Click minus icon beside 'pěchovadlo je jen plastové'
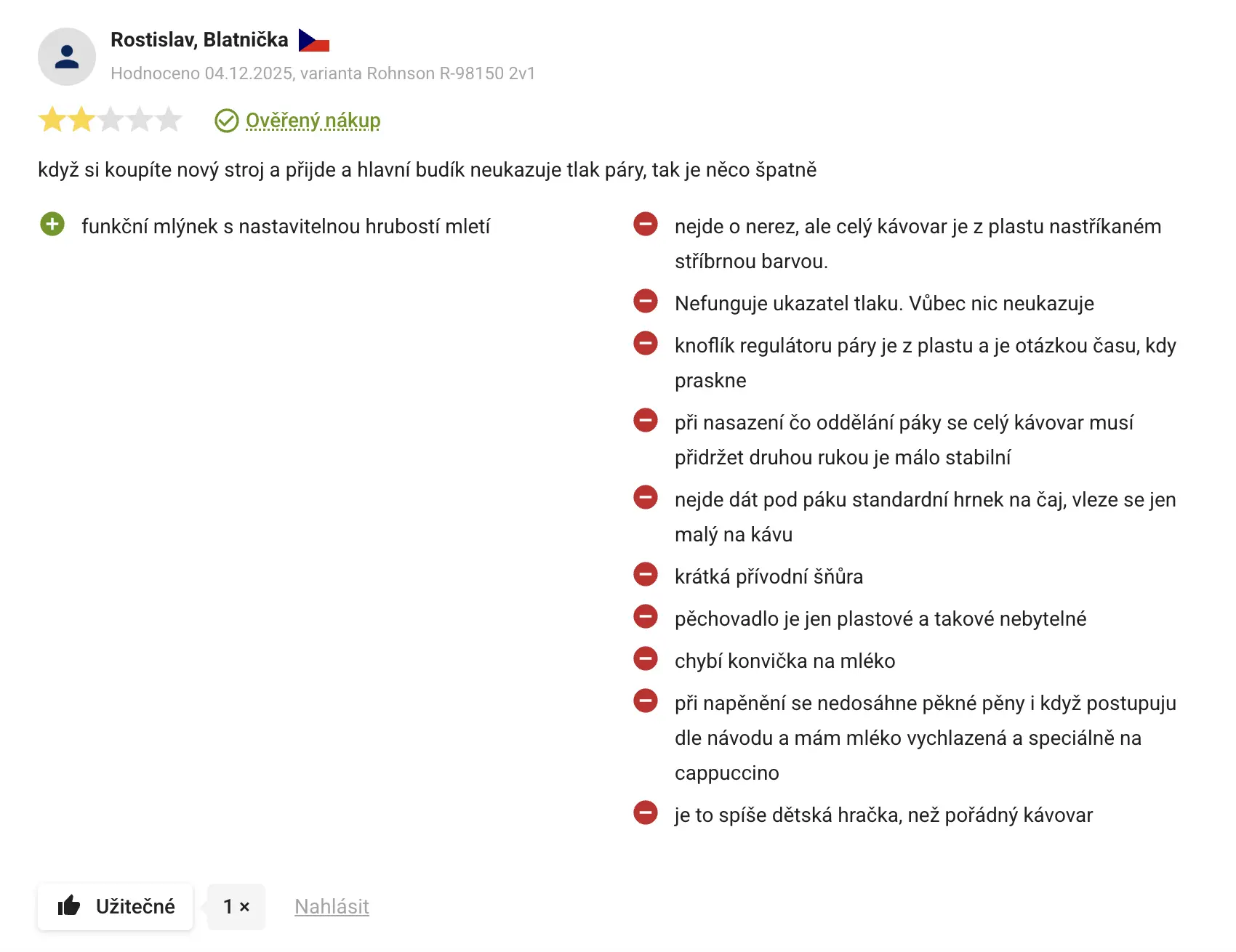This screenshot has width=1236, height=952. click(x=646, y=617)
